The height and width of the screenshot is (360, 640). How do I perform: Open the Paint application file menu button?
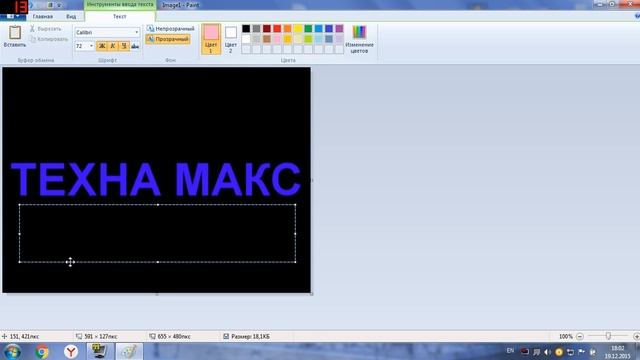(x=13, y=16)
